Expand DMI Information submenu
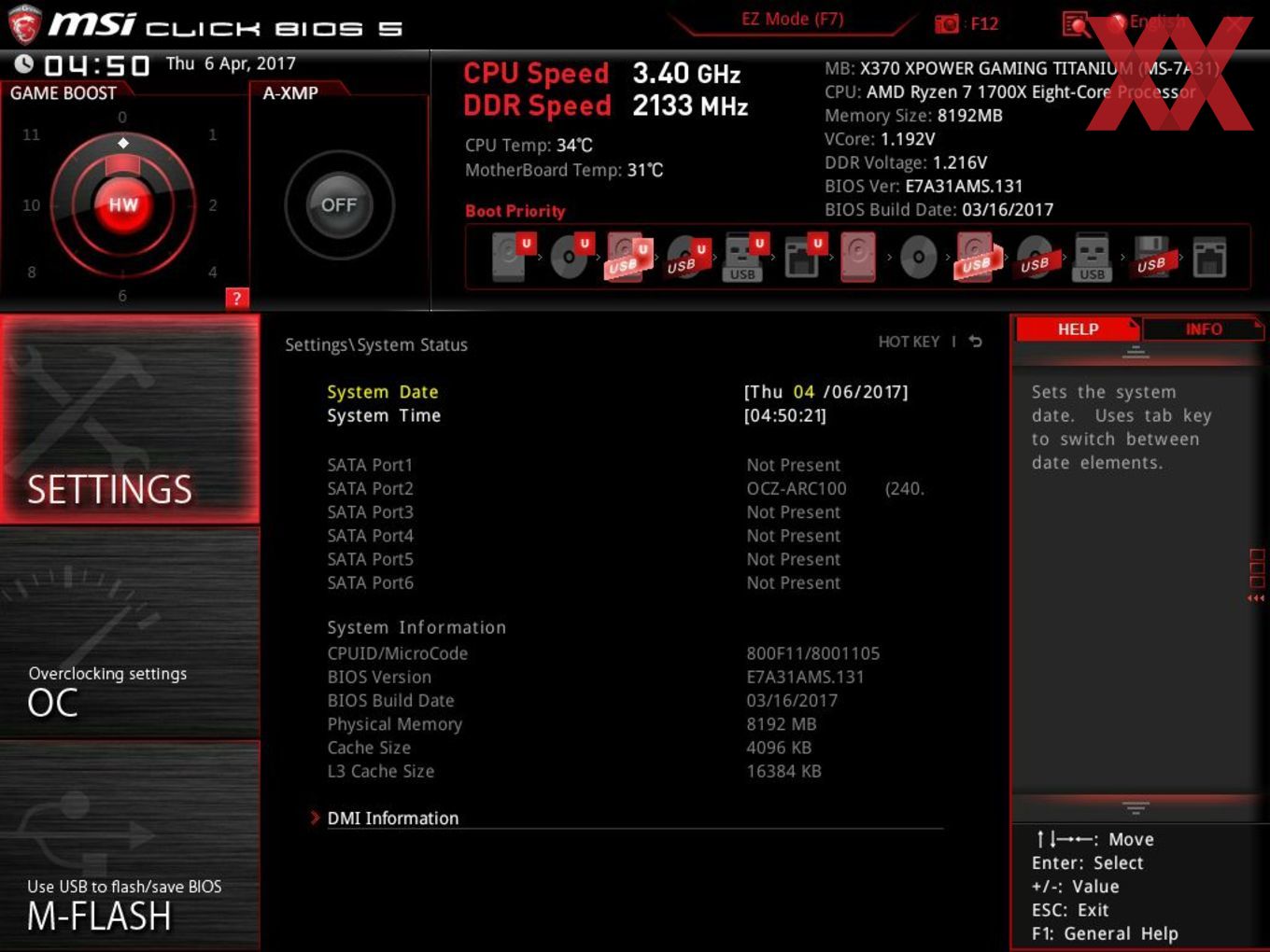 pos(392,819)
